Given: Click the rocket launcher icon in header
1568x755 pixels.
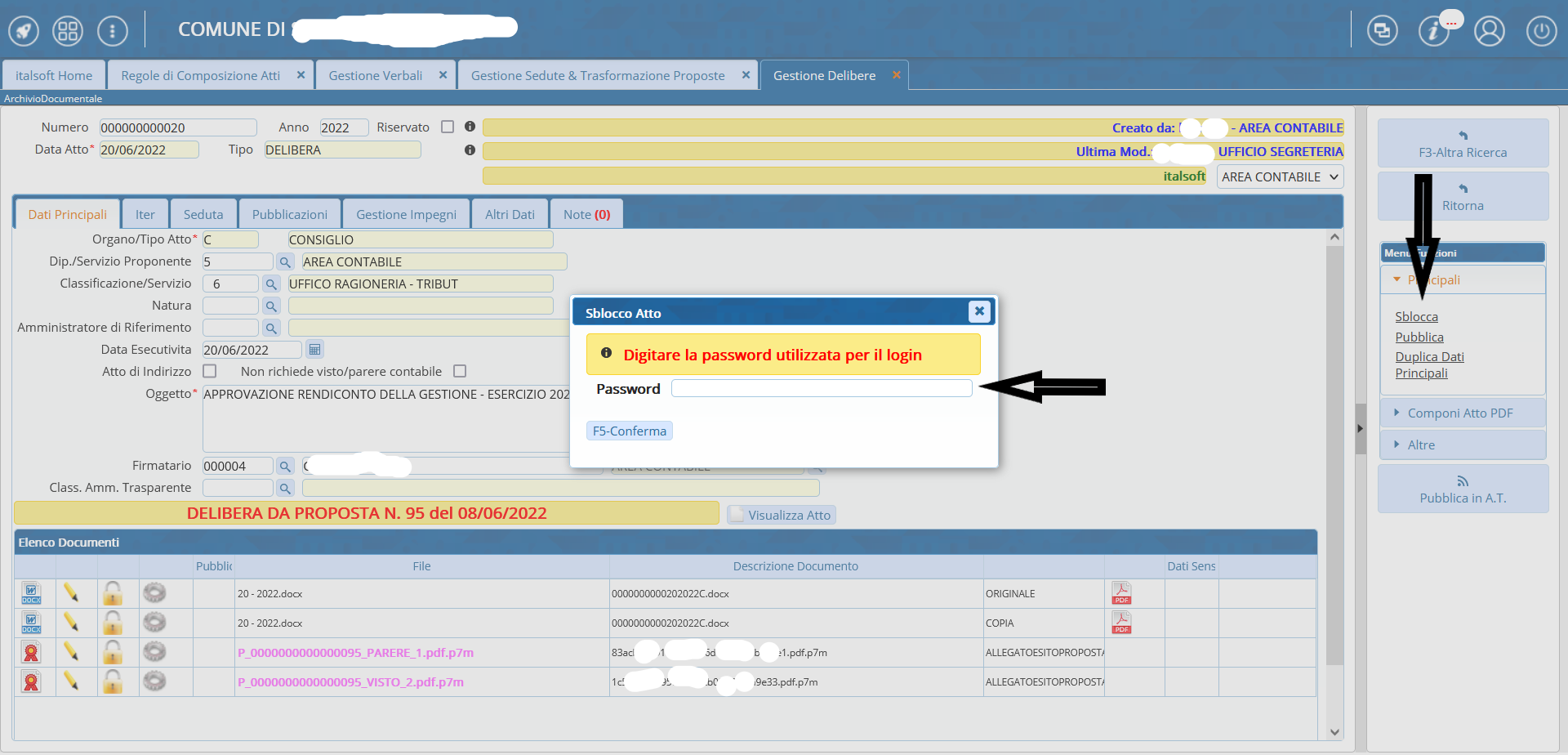Looking at the screenshot, I should [24, 31].
